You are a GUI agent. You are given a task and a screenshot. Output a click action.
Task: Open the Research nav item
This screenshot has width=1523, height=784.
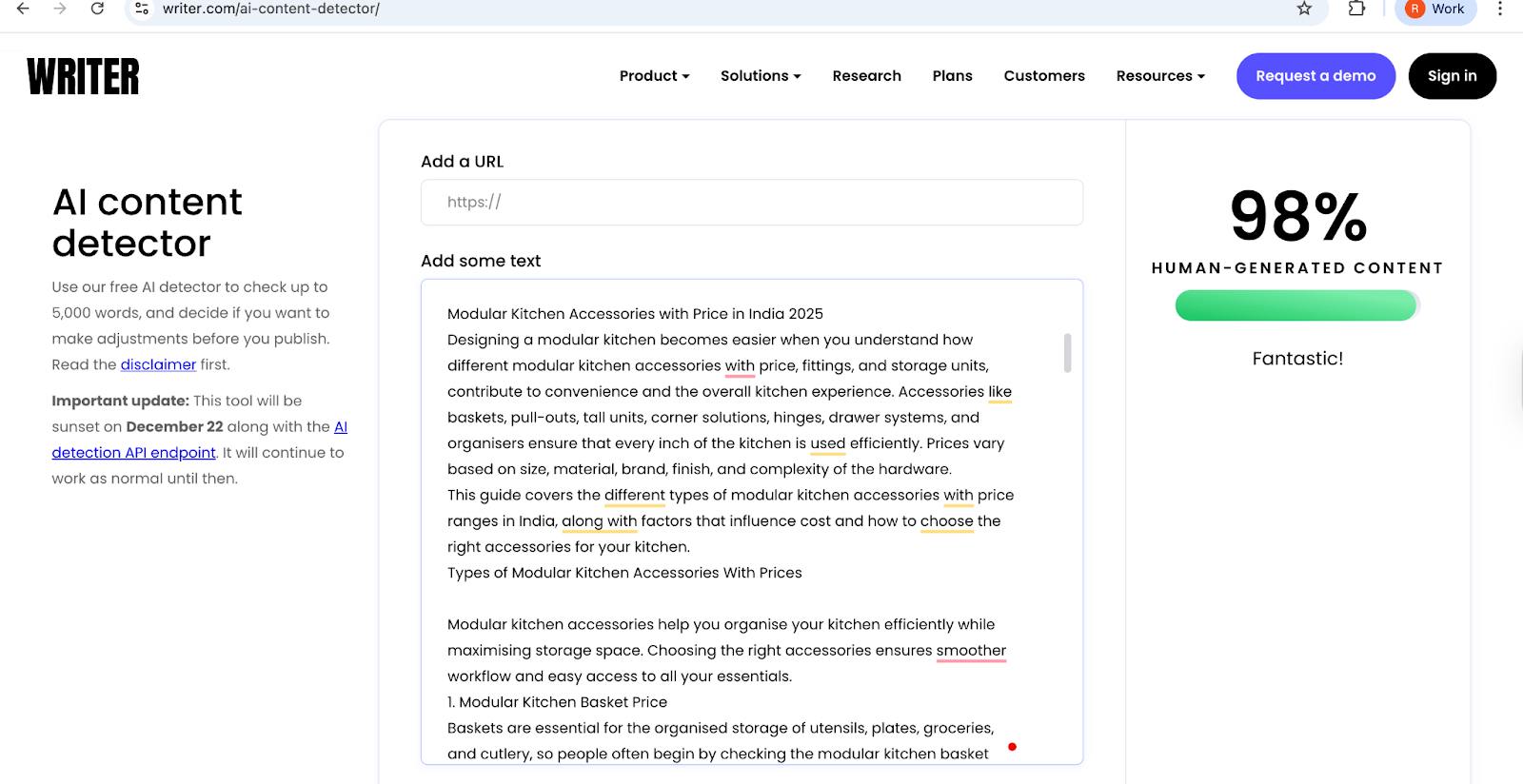(866, 76)
